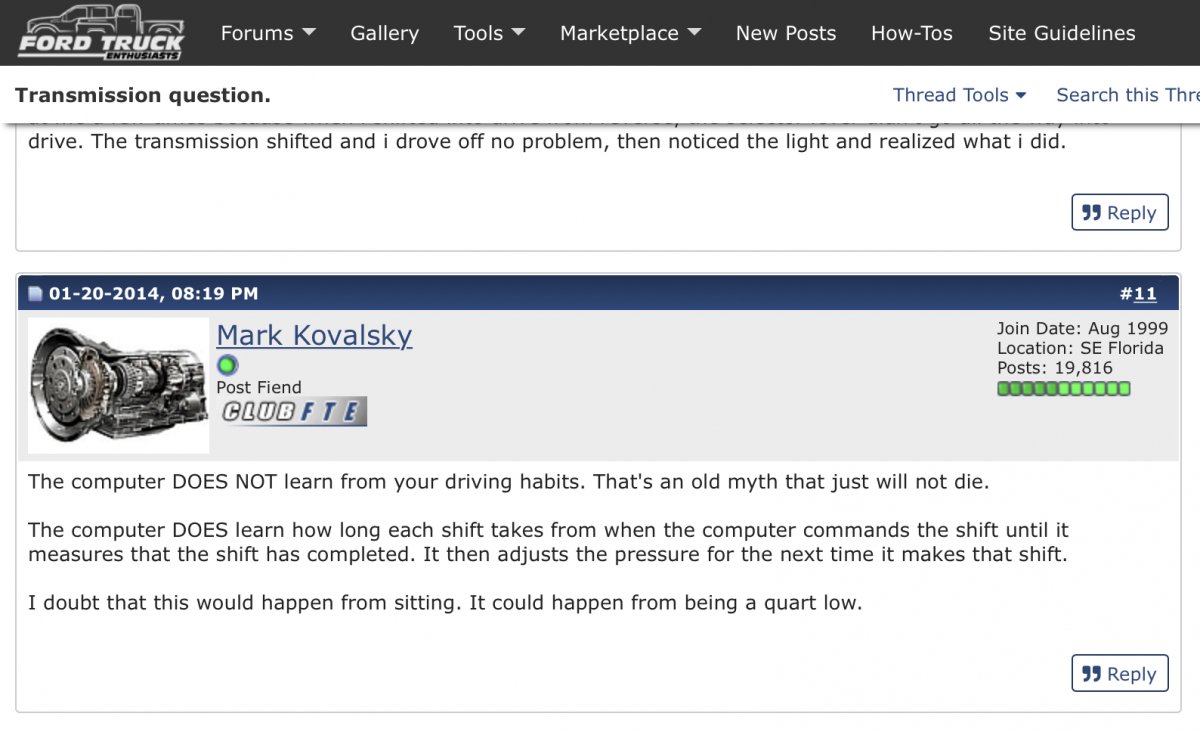Click Reply on the upper post

(x=1119, y=213)
